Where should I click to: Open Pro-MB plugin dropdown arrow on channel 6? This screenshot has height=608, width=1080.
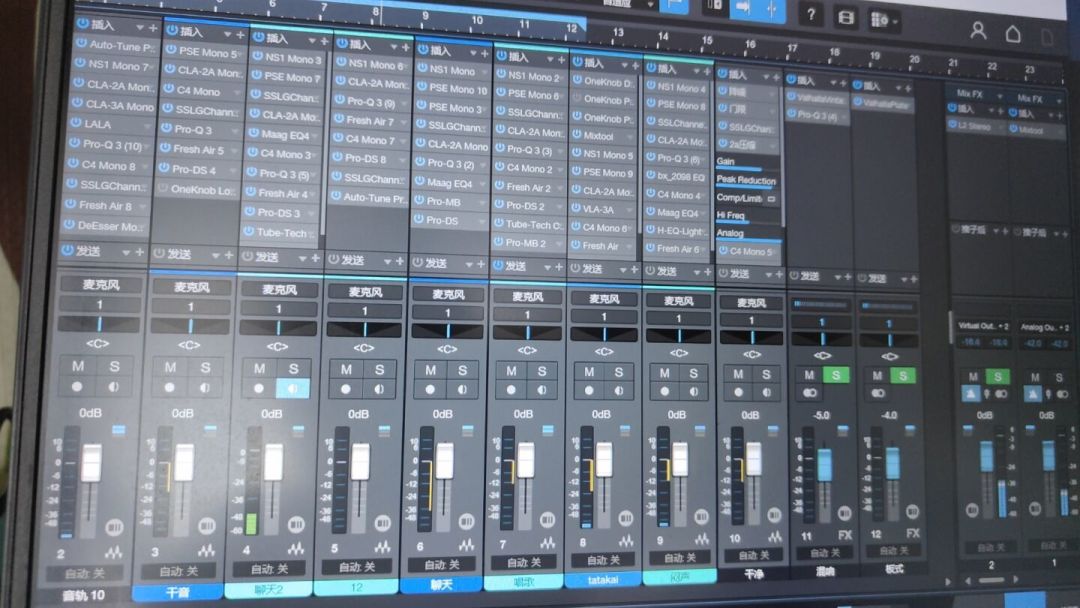point(482,203)
